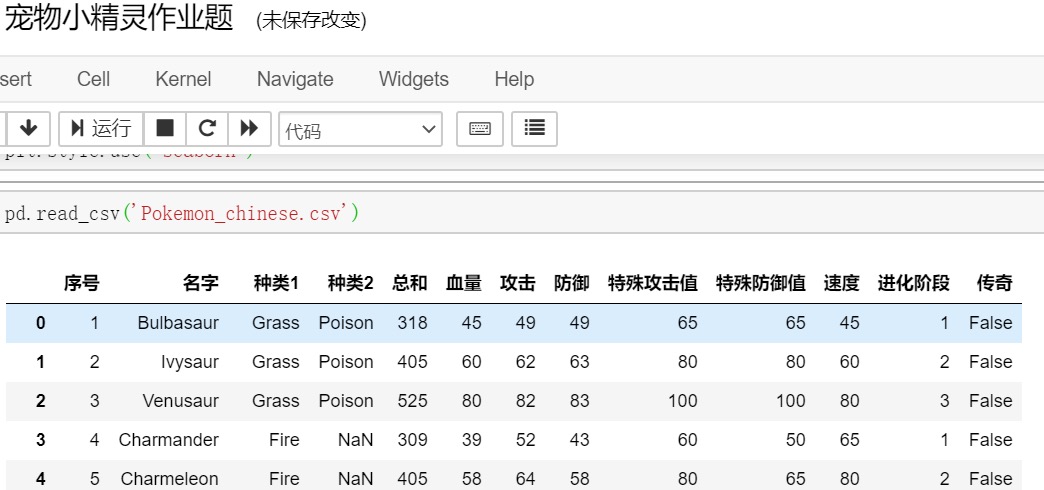This screenshot has height=490, width=1044.
Task: Click the move cell down arrow icon
Action: coord(28,128)
